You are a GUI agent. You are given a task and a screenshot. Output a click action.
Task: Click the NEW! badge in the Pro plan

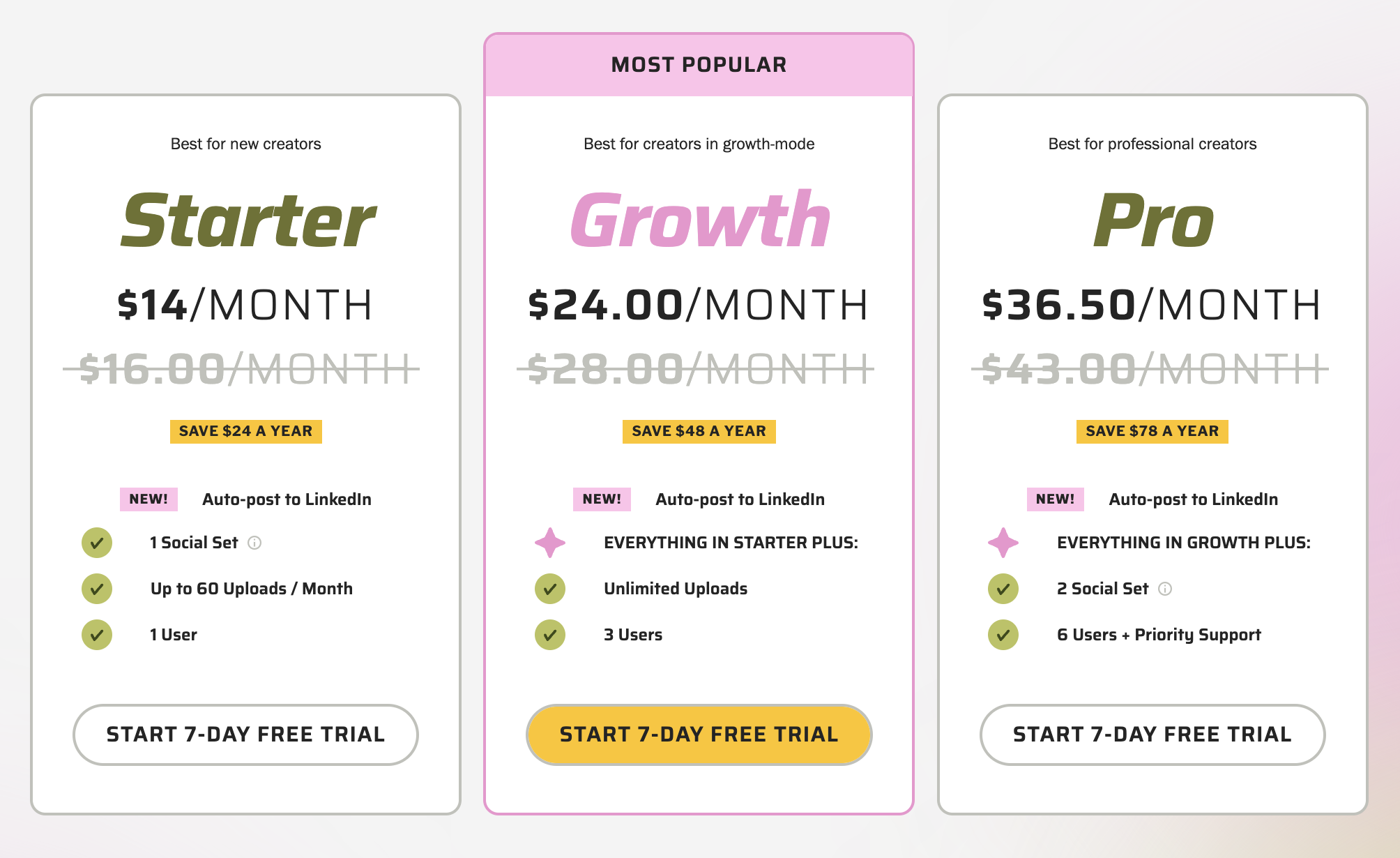1054,499
